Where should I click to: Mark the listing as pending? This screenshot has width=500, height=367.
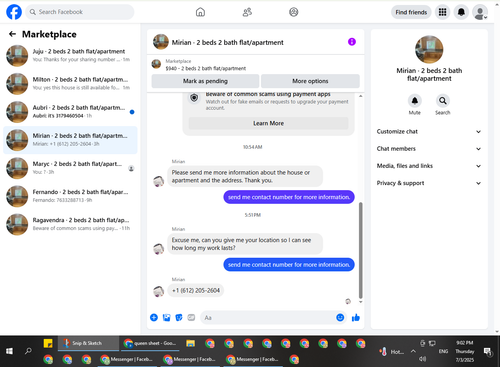(x=205, y=81)
